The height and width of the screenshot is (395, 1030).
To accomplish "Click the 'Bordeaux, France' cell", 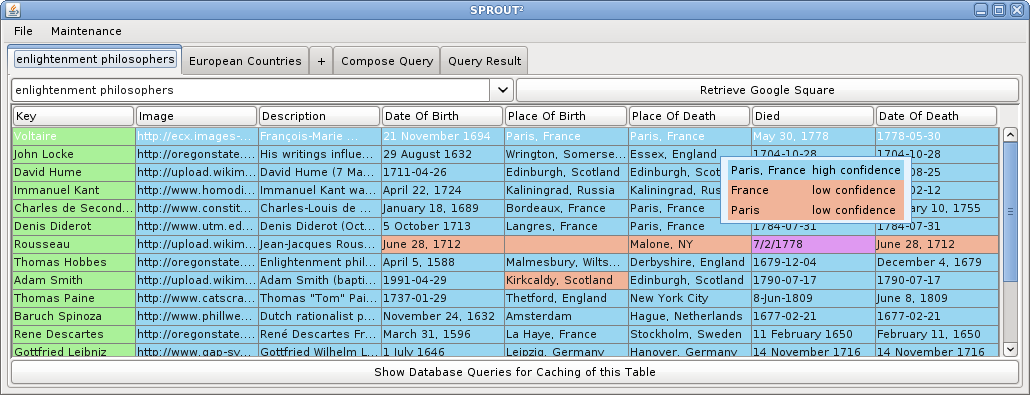I will (566, 208).
